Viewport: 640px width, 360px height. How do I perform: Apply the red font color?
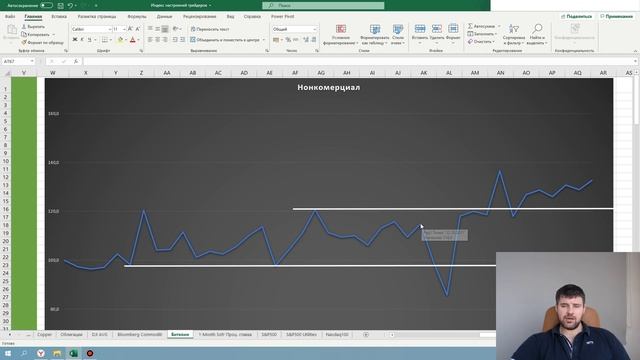click(132, 40)
